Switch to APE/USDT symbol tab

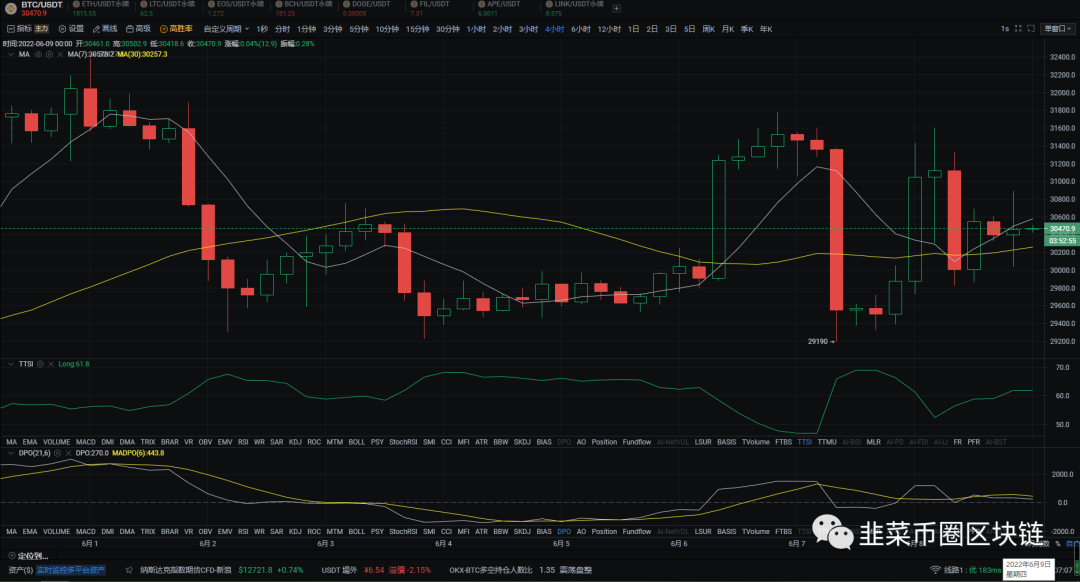click(499, 8)
